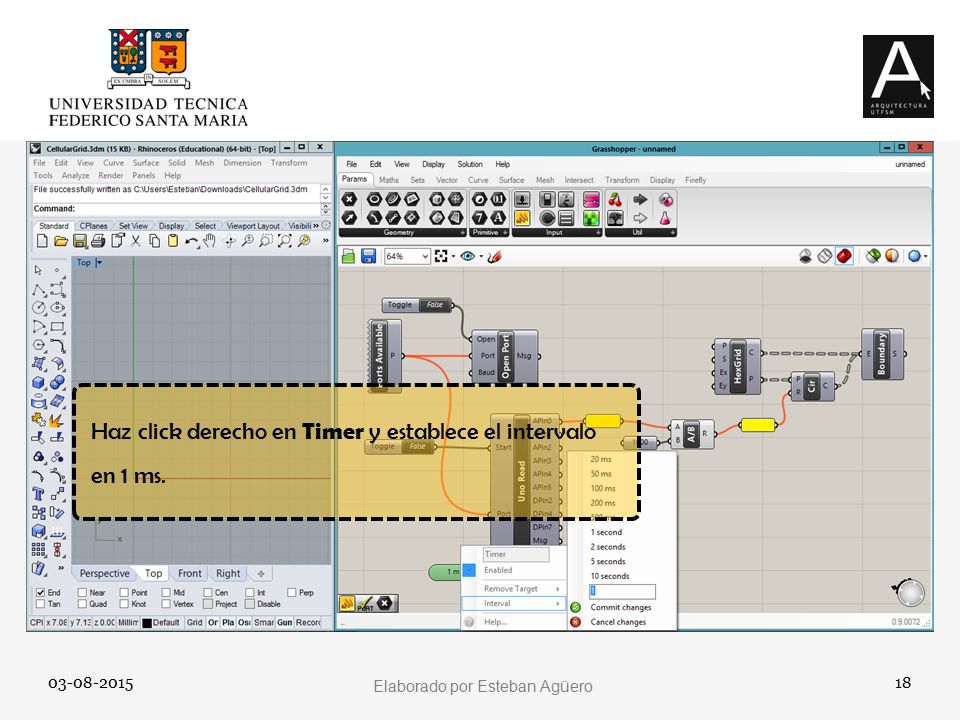The image size is (960, 720).
Task: Enable the Near osnap checkbox
Action: (82, 593)
